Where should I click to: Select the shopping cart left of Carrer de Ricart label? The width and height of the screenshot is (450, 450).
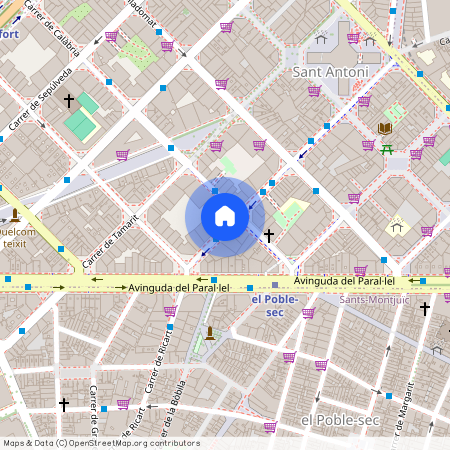click(x=123, y=404)
